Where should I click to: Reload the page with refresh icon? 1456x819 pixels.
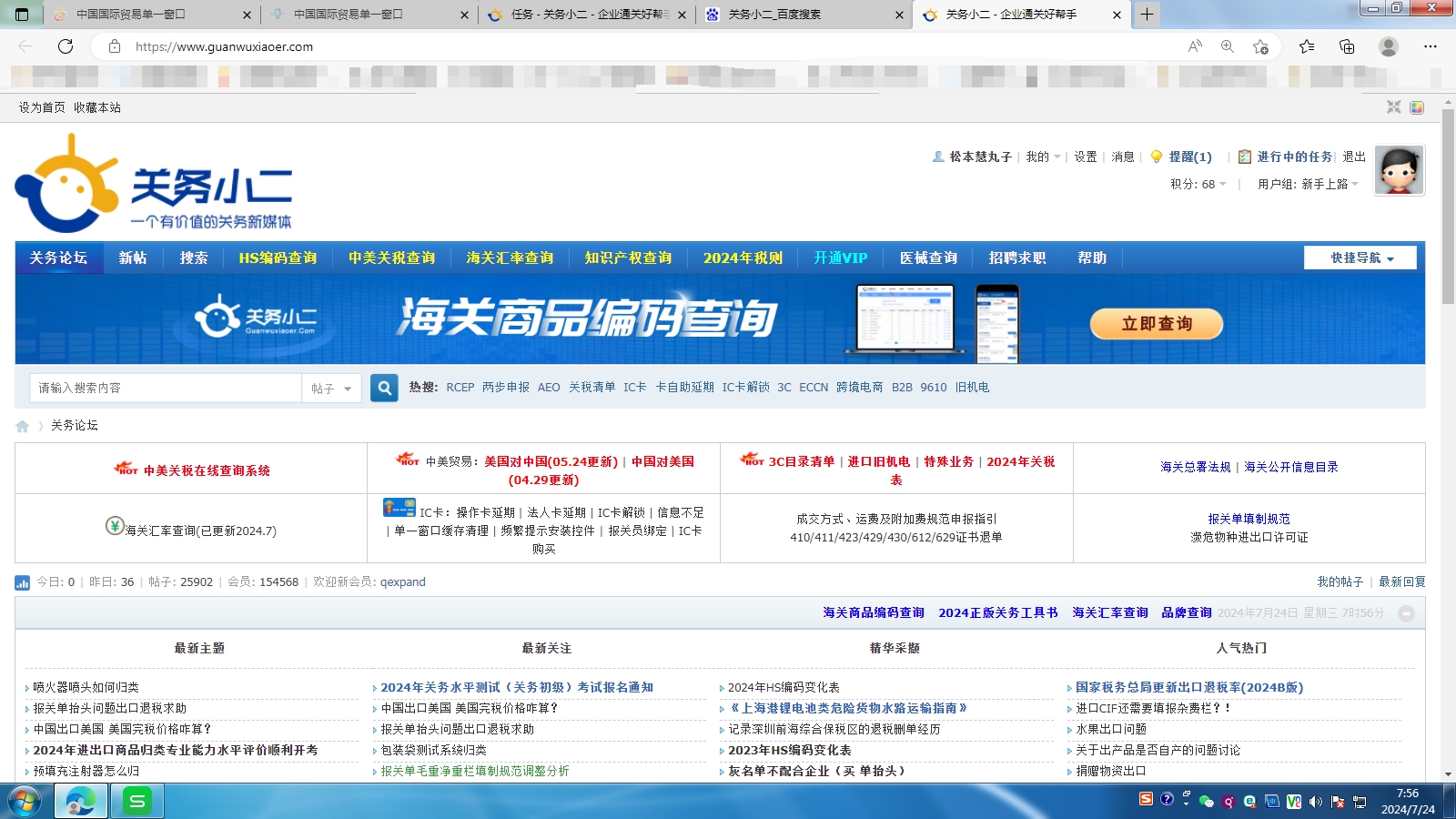pos(66,46)
